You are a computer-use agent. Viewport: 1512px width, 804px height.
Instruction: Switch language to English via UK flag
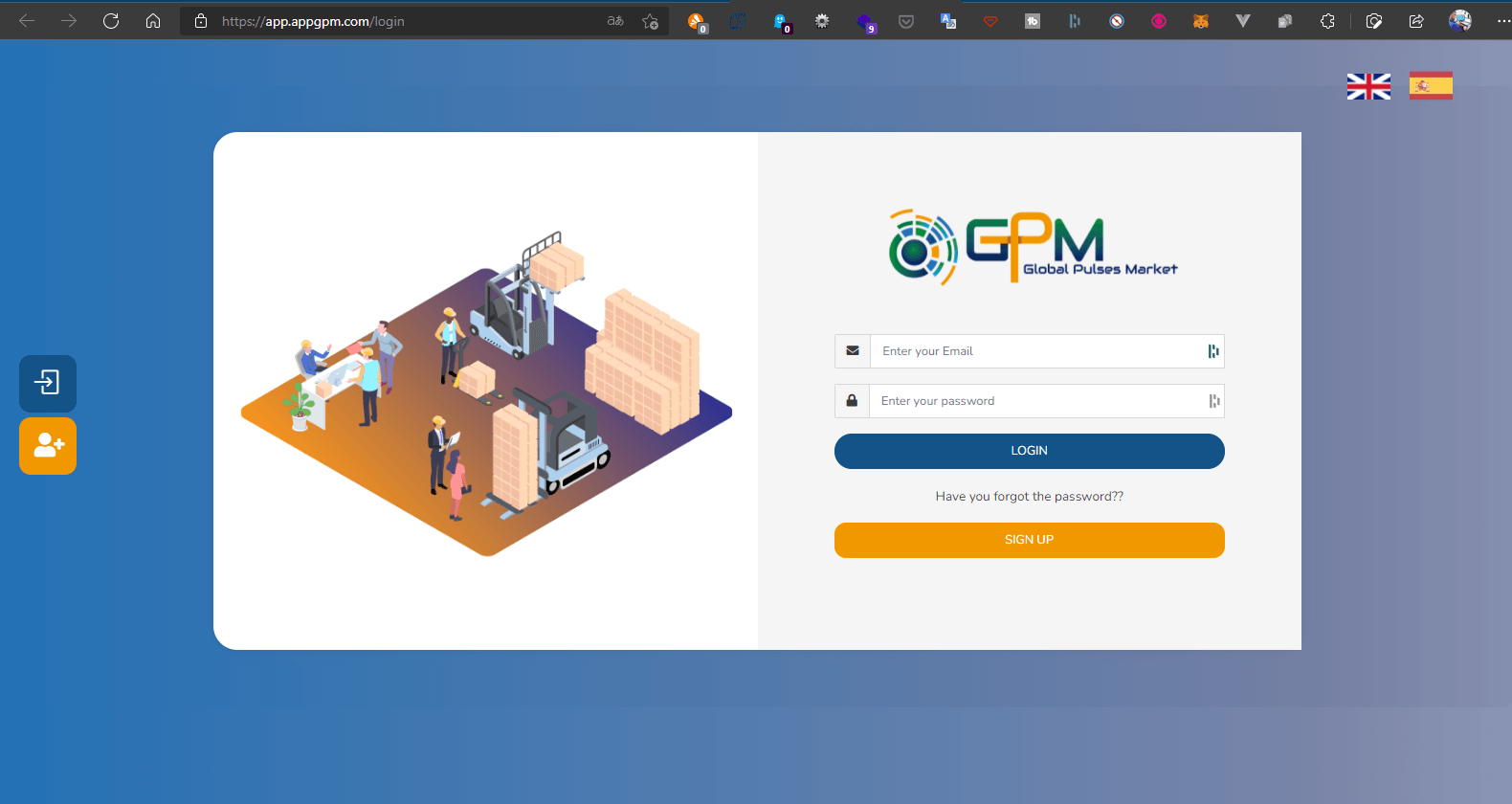point(1368,86)
